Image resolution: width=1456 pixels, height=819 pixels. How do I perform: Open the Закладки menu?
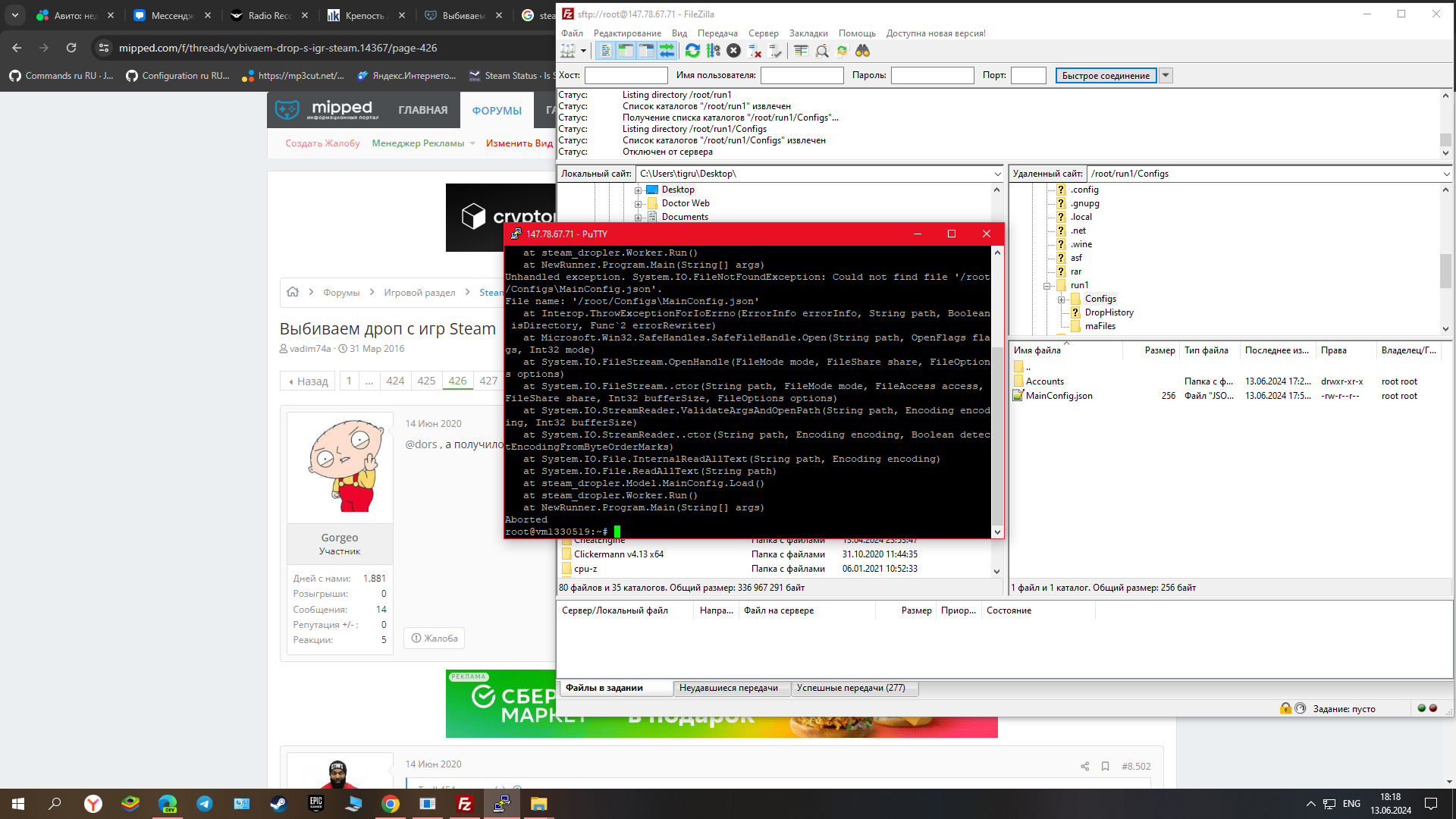click(808, 33)
